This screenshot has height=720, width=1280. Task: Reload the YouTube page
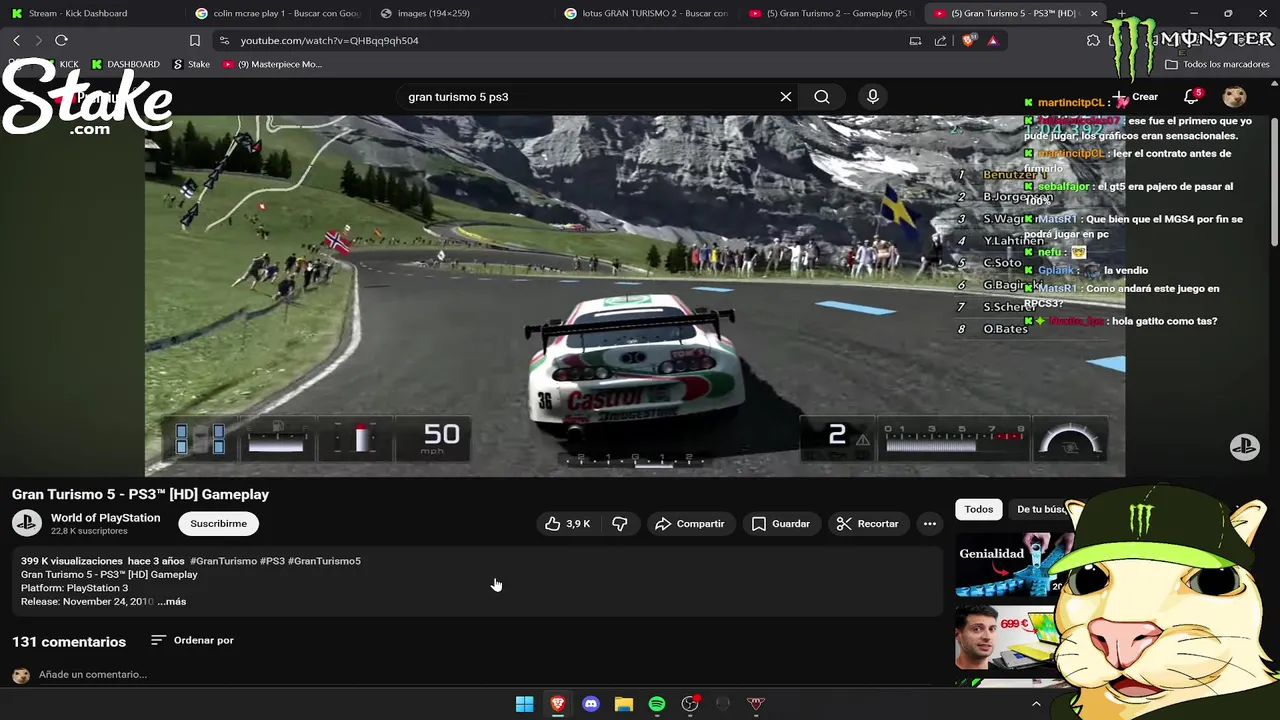(61, 40)
